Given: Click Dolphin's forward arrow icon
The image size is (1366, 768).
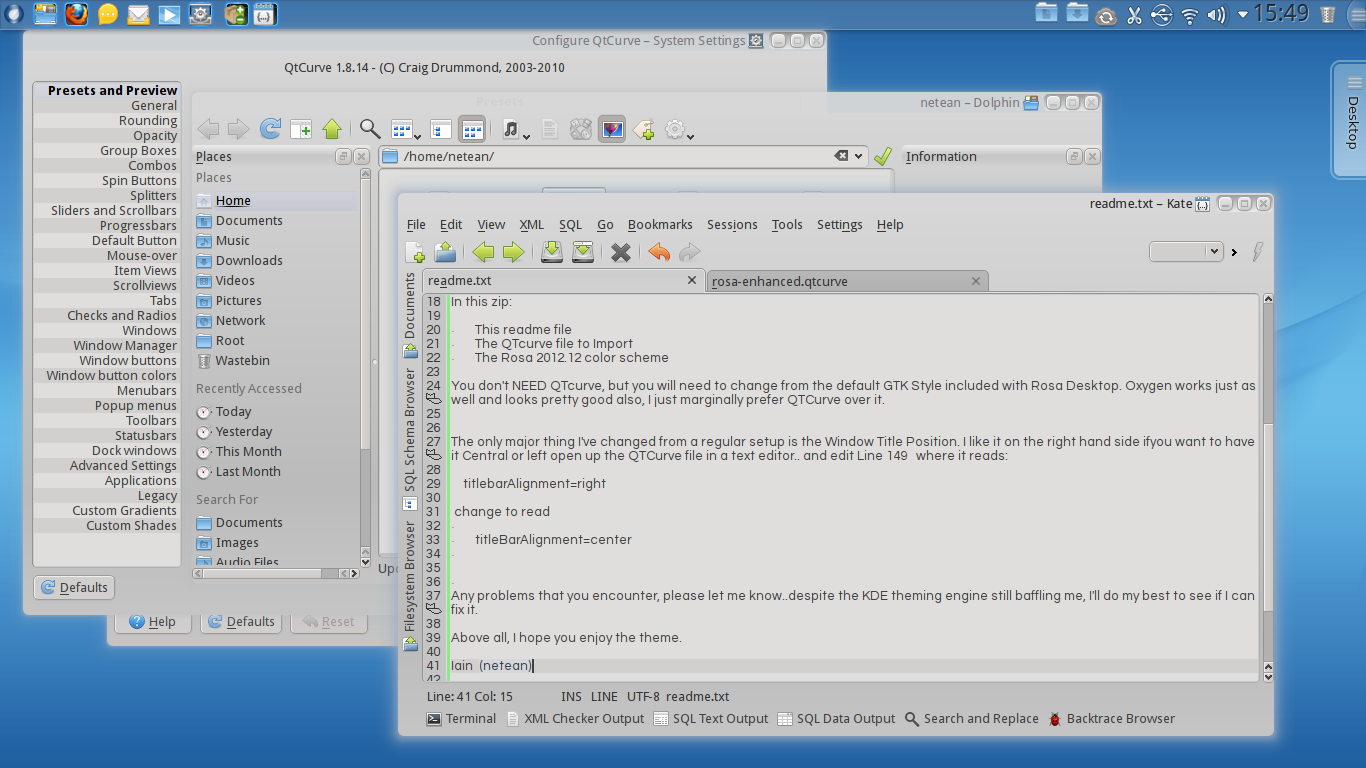Looking at the screenshot, I should (238, 129).
